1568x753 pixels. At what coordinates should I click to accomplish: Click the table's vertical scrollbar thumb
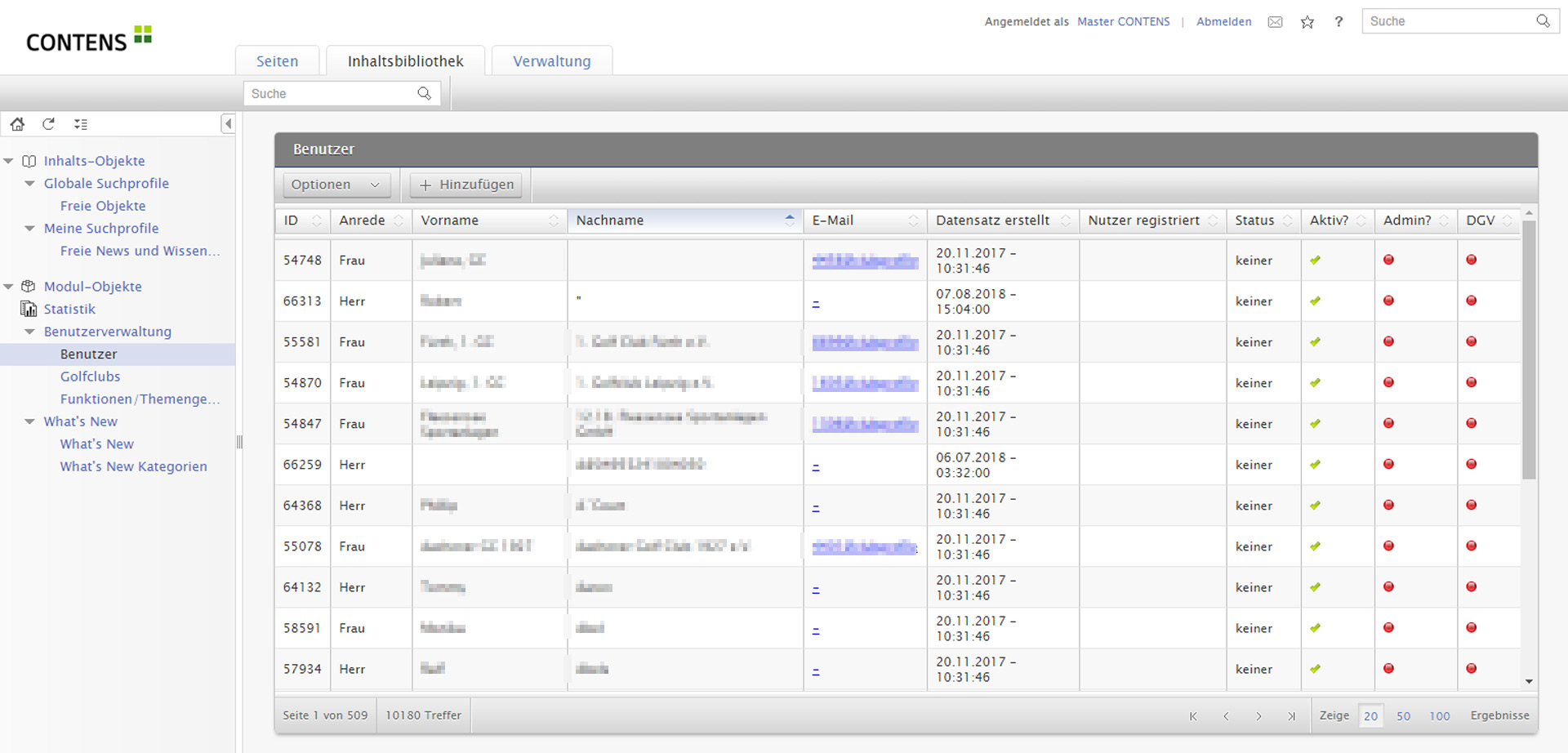click(x=1529, y=351)
